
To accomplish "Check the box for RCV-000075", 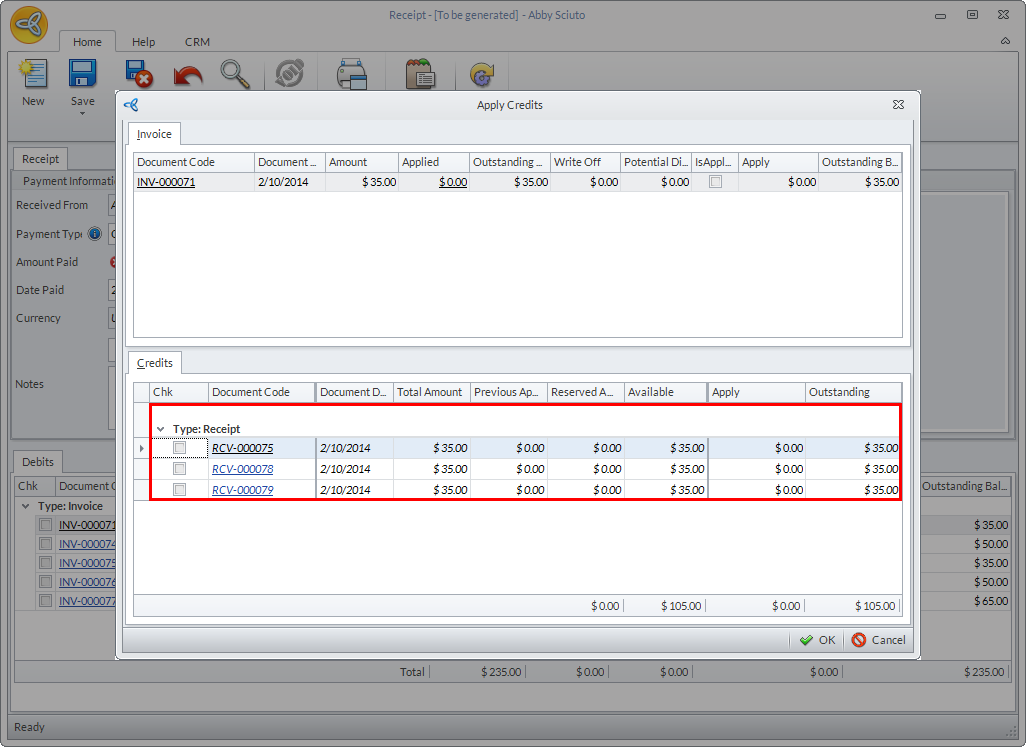I will click(x=180, y=448).
